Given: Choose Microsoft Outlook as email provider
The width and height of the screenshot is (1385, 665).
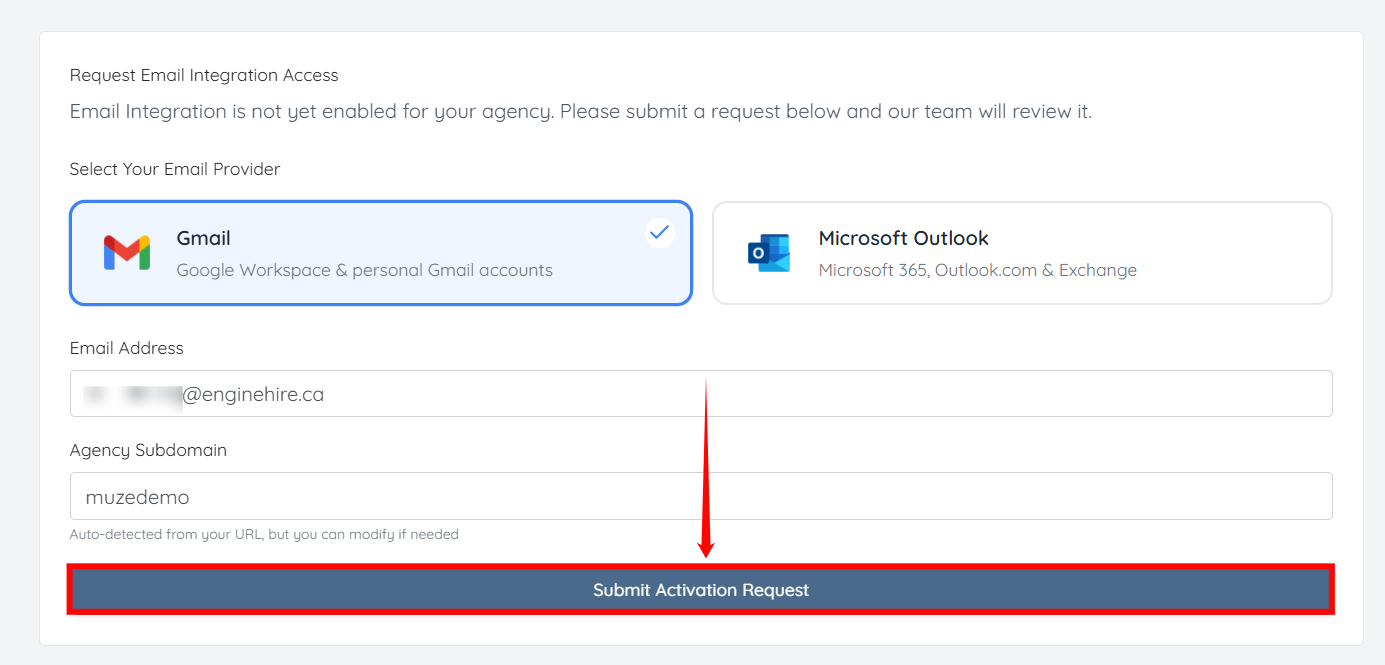Looking at the screenshot, I should pyautogui.click(x=1021, y=253).
